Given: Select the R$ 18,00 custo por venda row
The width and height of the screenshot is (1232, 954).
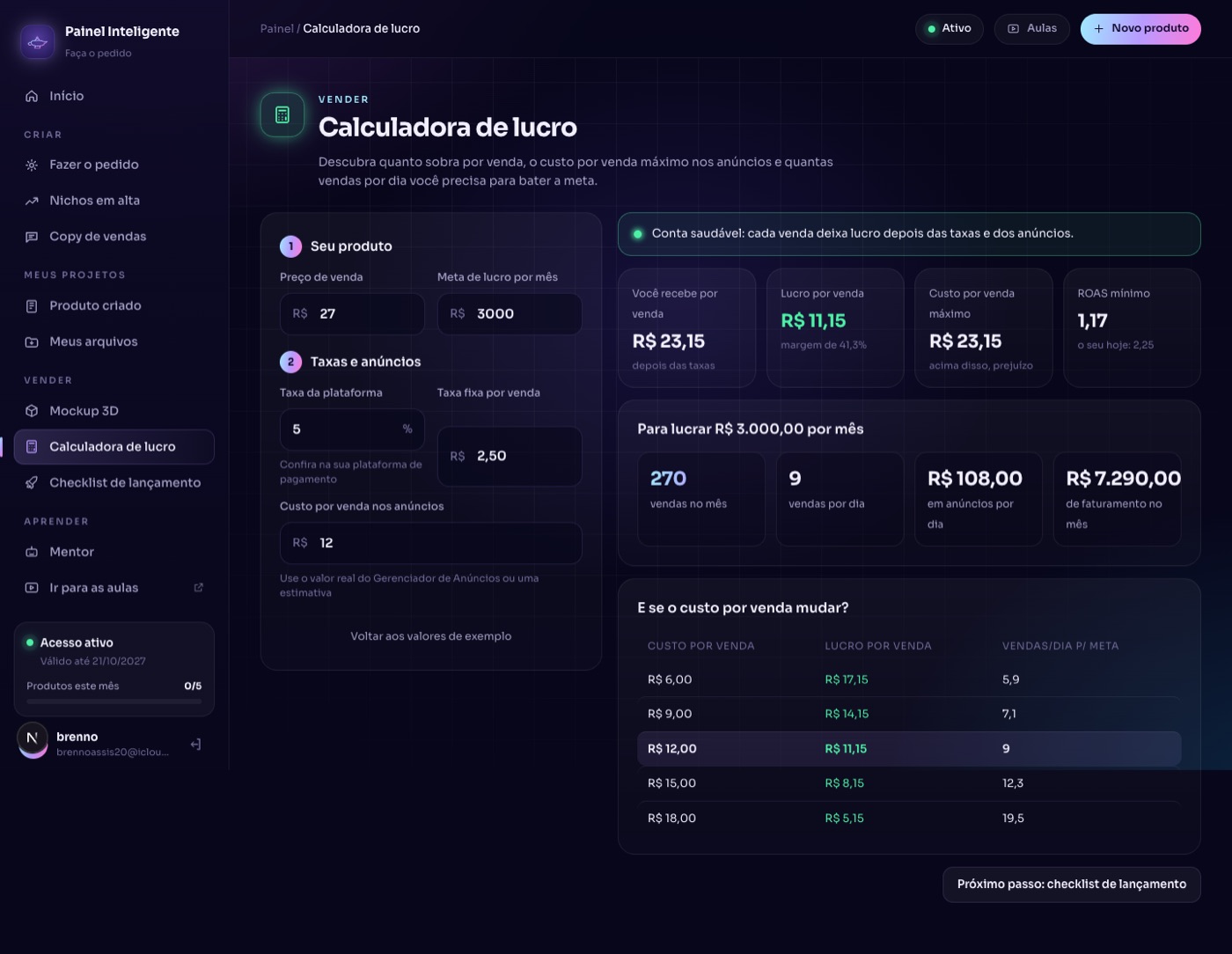Looking at the screenshot, I should (909, 818).
